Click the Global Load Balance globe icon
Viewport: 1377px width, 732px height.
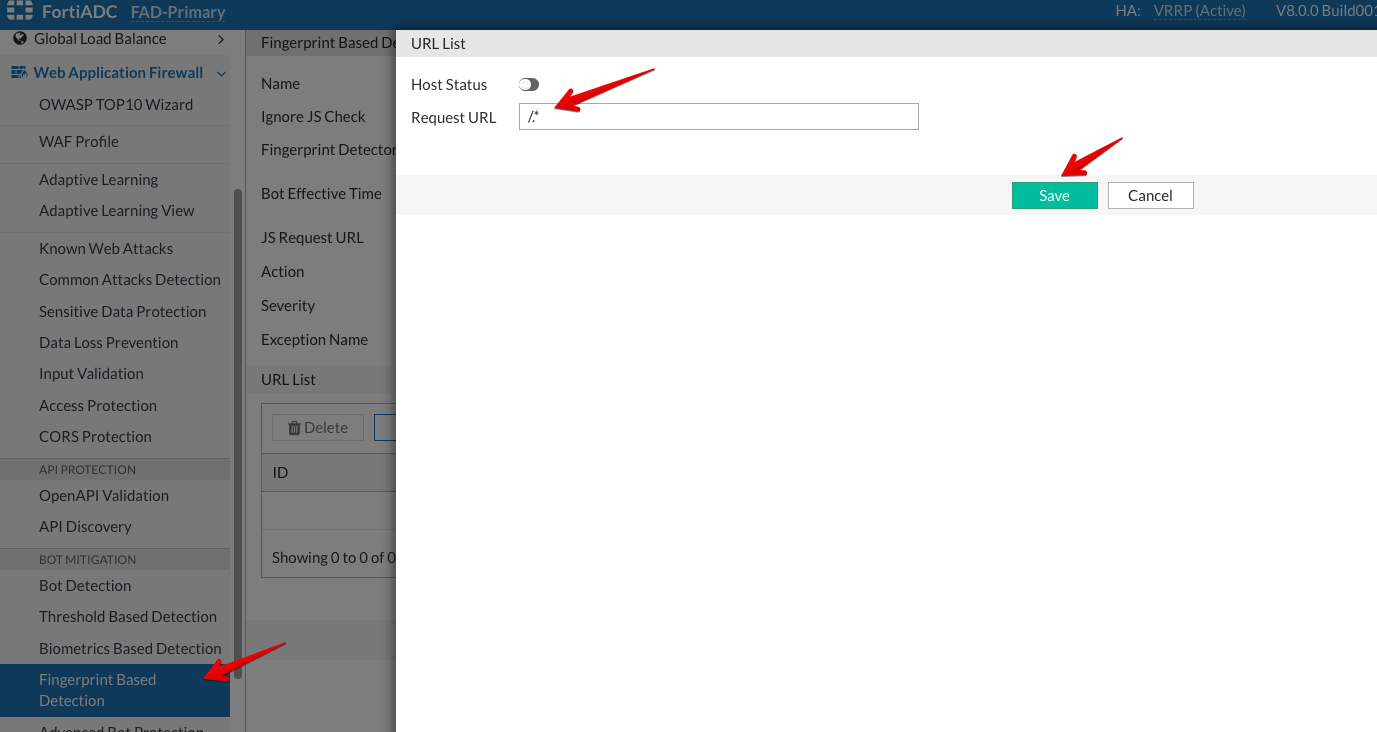[19, 39]
